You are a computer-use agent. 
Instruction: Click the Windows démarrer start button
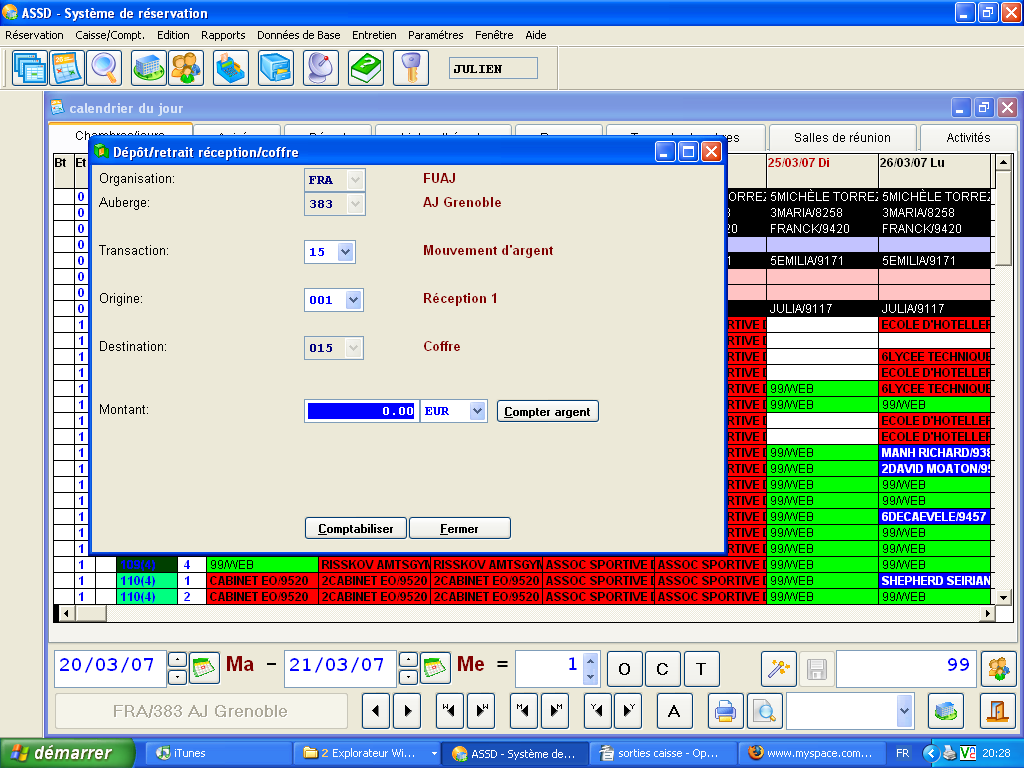66,753
